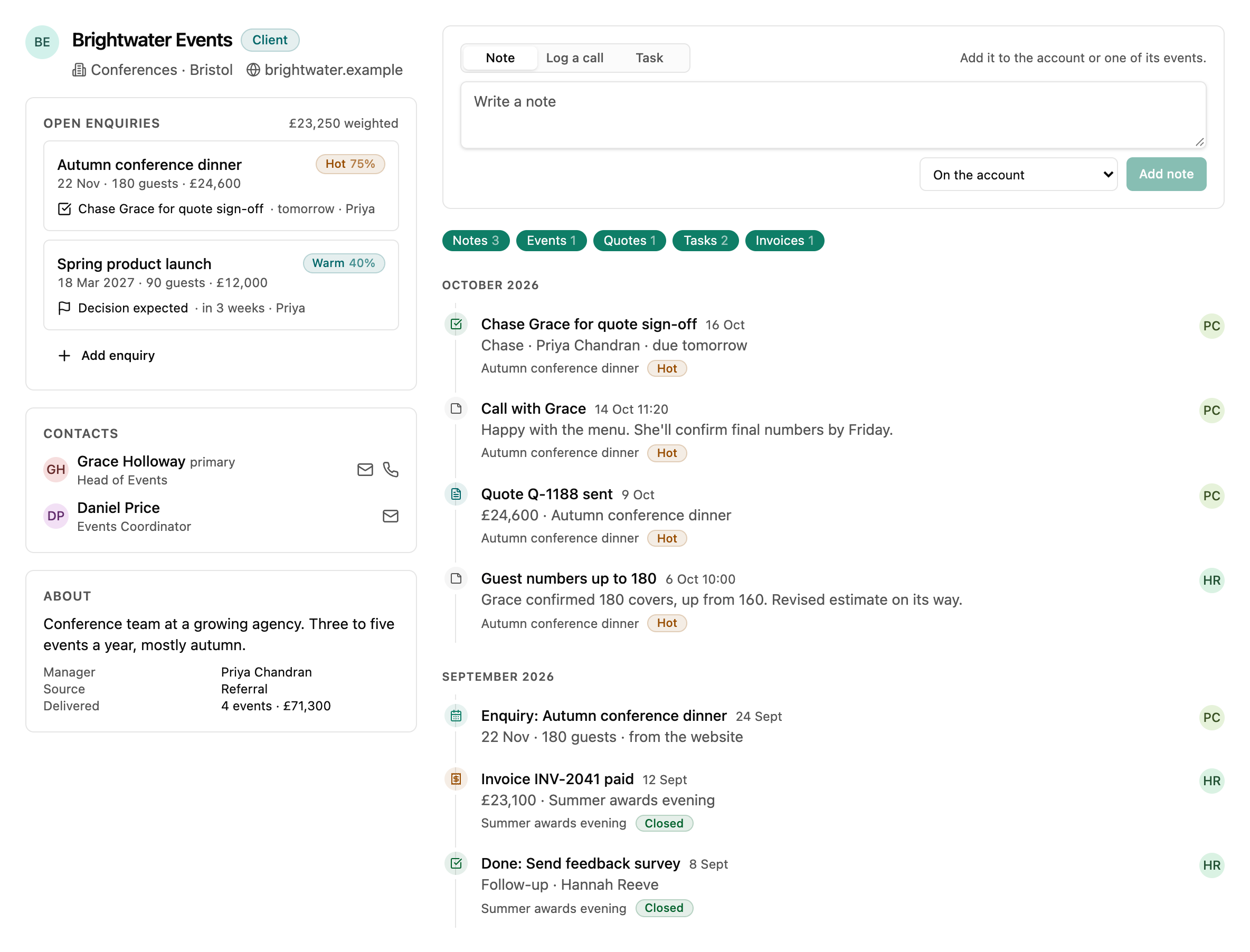This screenshot has width=1250, height=952.
Task: Click the task icon on Chase Grace timeline entry
Action: click(456, 324)
